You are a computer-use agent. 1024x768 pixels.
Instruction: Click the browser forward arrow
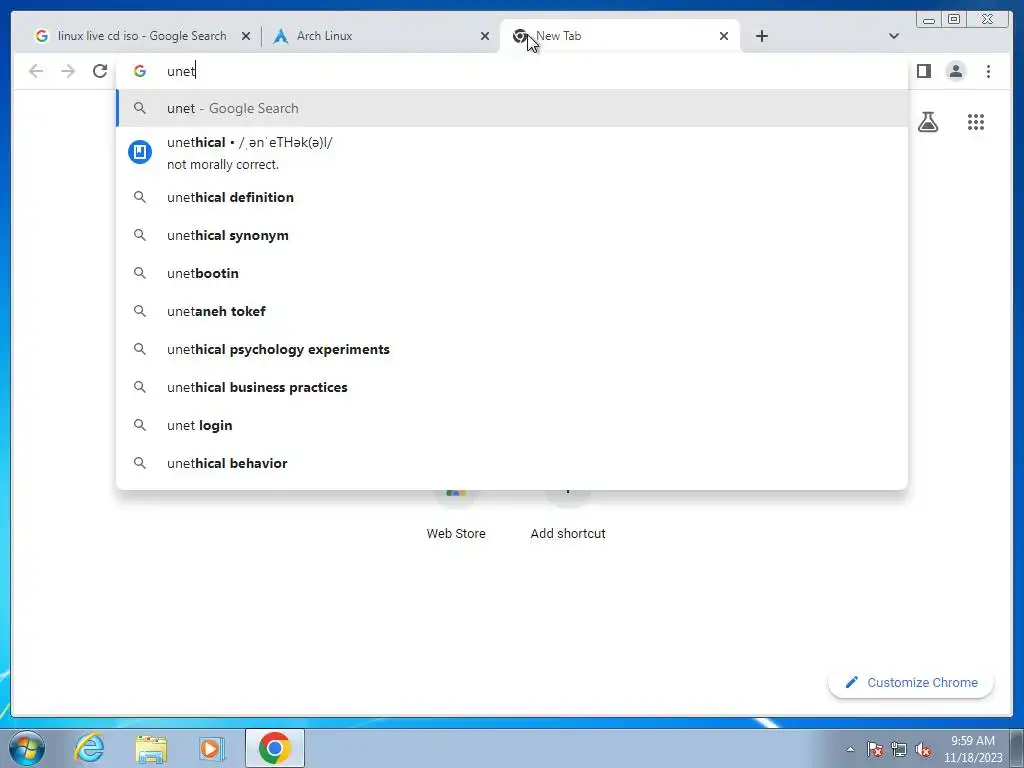pos(68,71)
